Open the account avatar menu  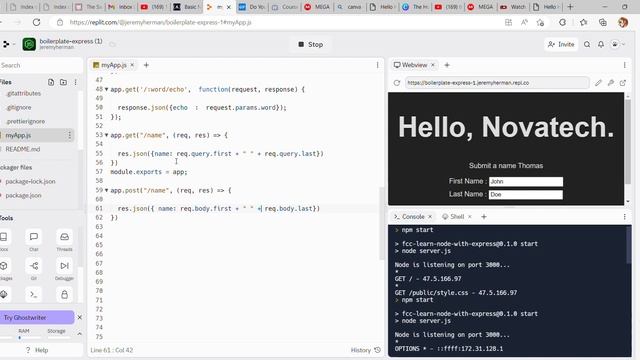coord(617,44)
